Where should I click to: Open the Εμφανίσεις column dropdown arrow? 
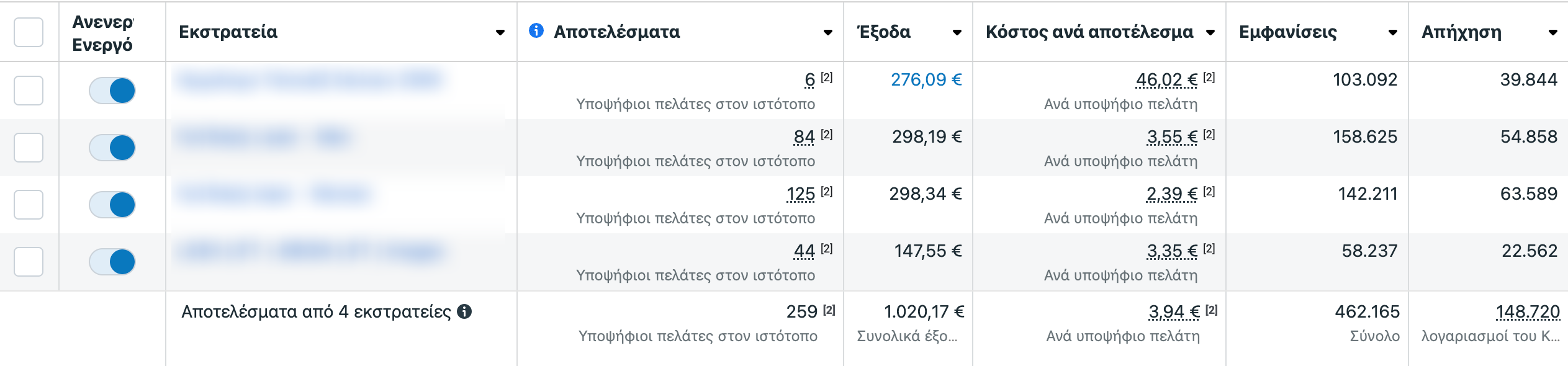1393,32
